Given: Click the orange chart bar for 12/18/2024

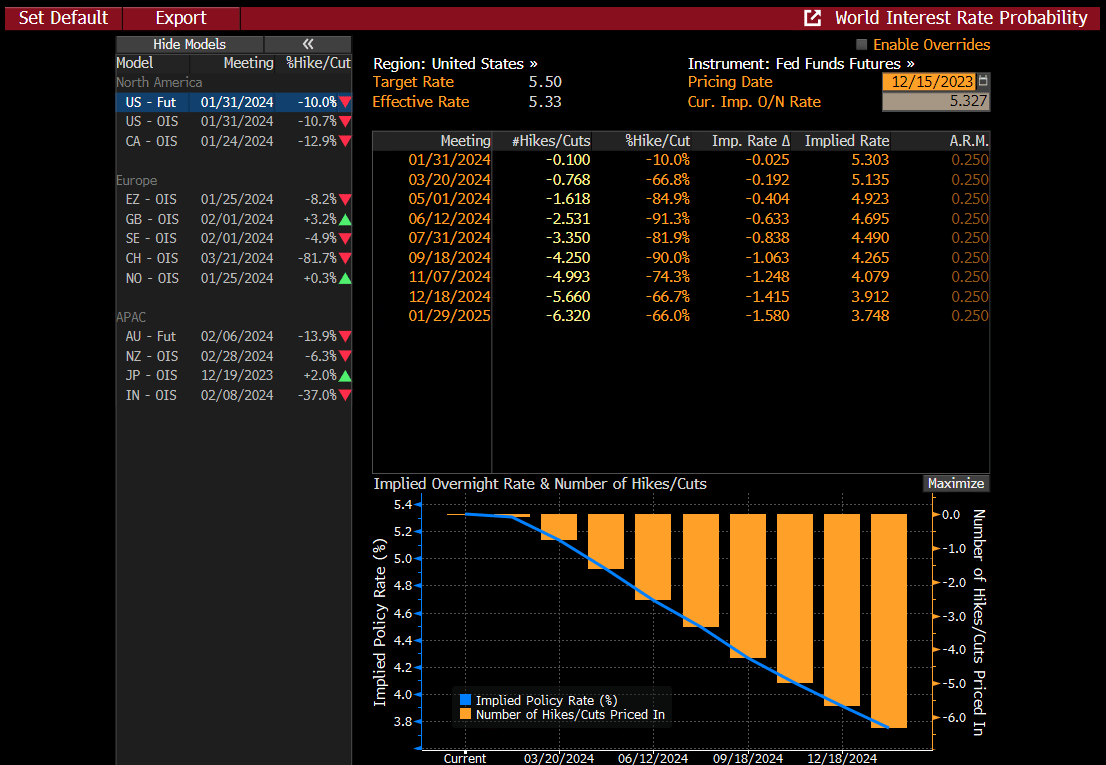Looking at the screenshot, I should pos(842,610).
